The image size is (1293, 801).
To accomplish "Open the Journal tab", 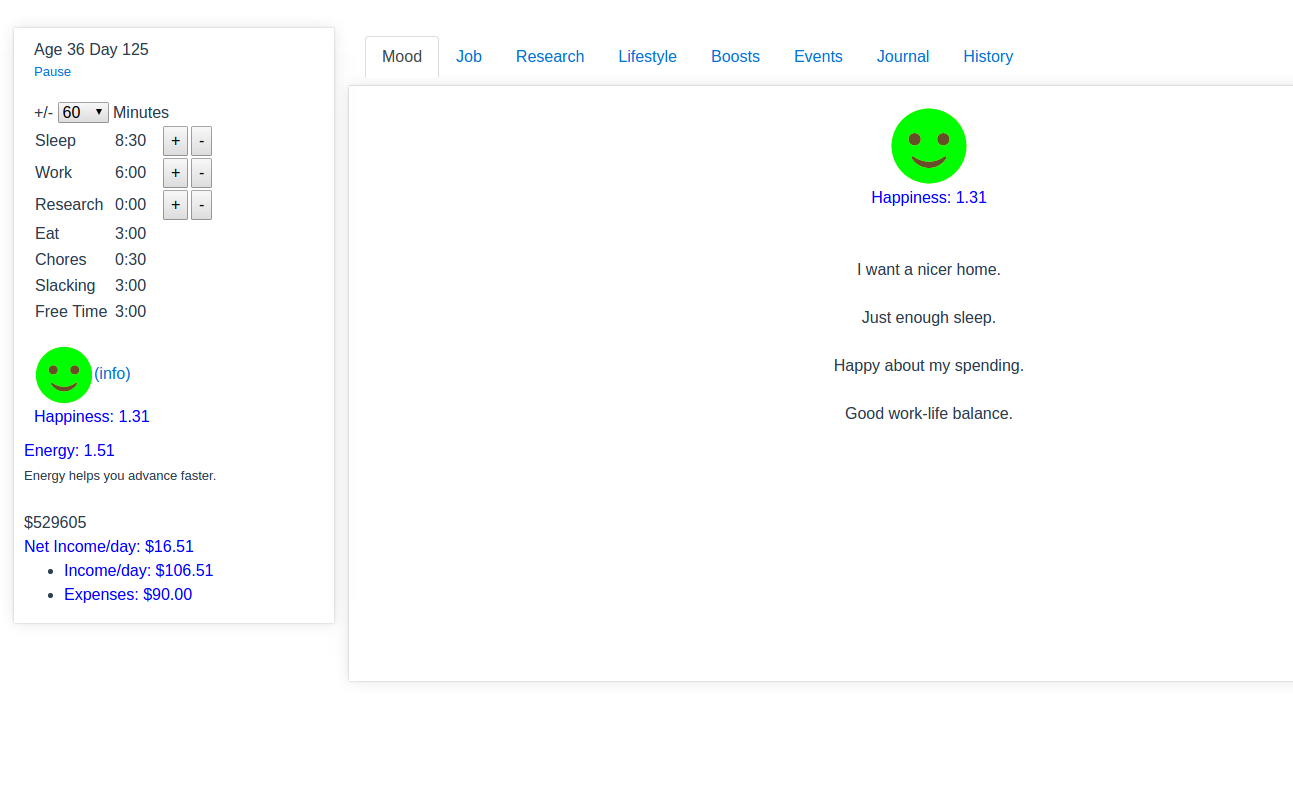I will click(903, 57).
